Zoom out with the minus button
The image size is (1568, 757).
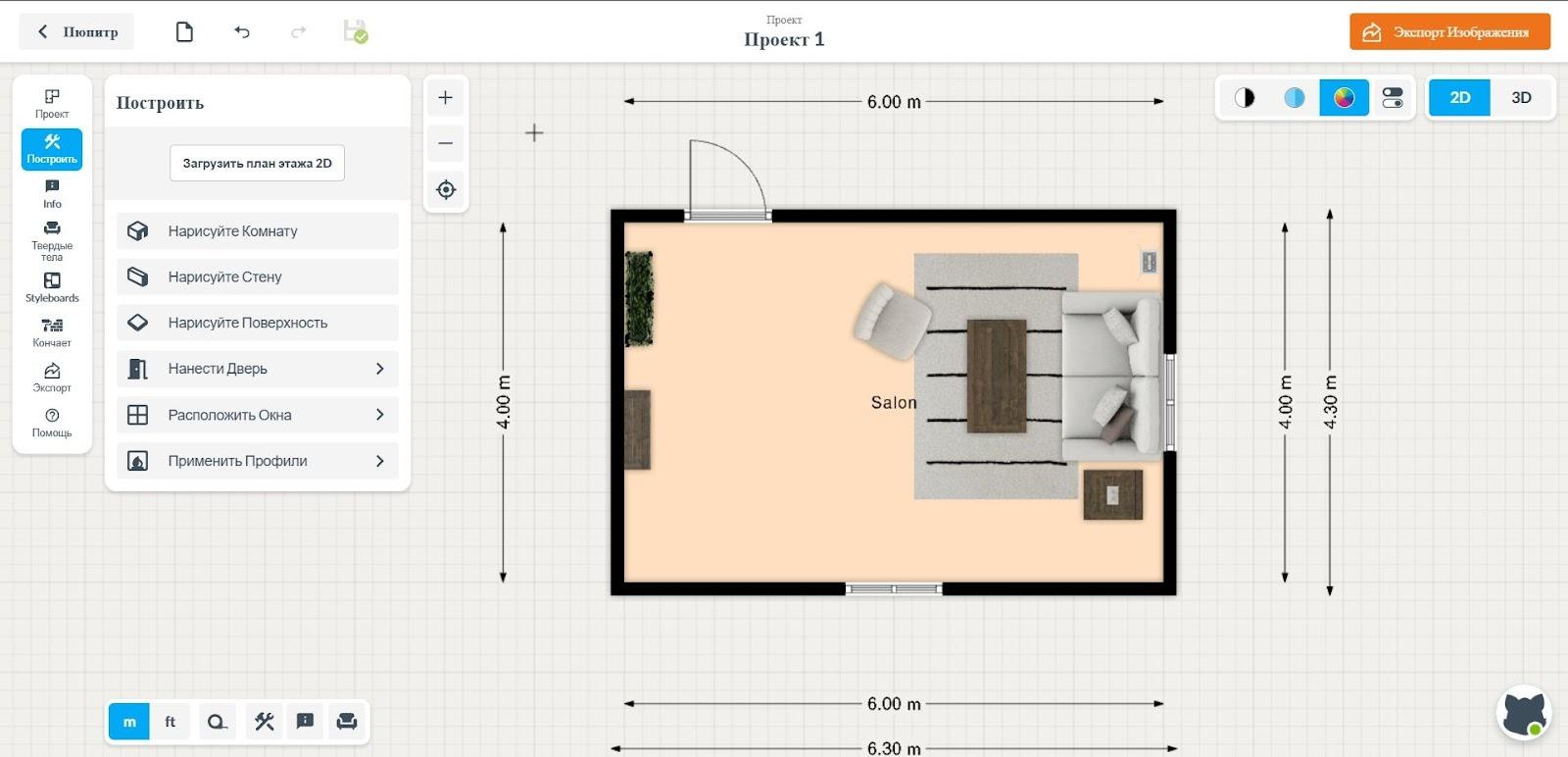445,143
